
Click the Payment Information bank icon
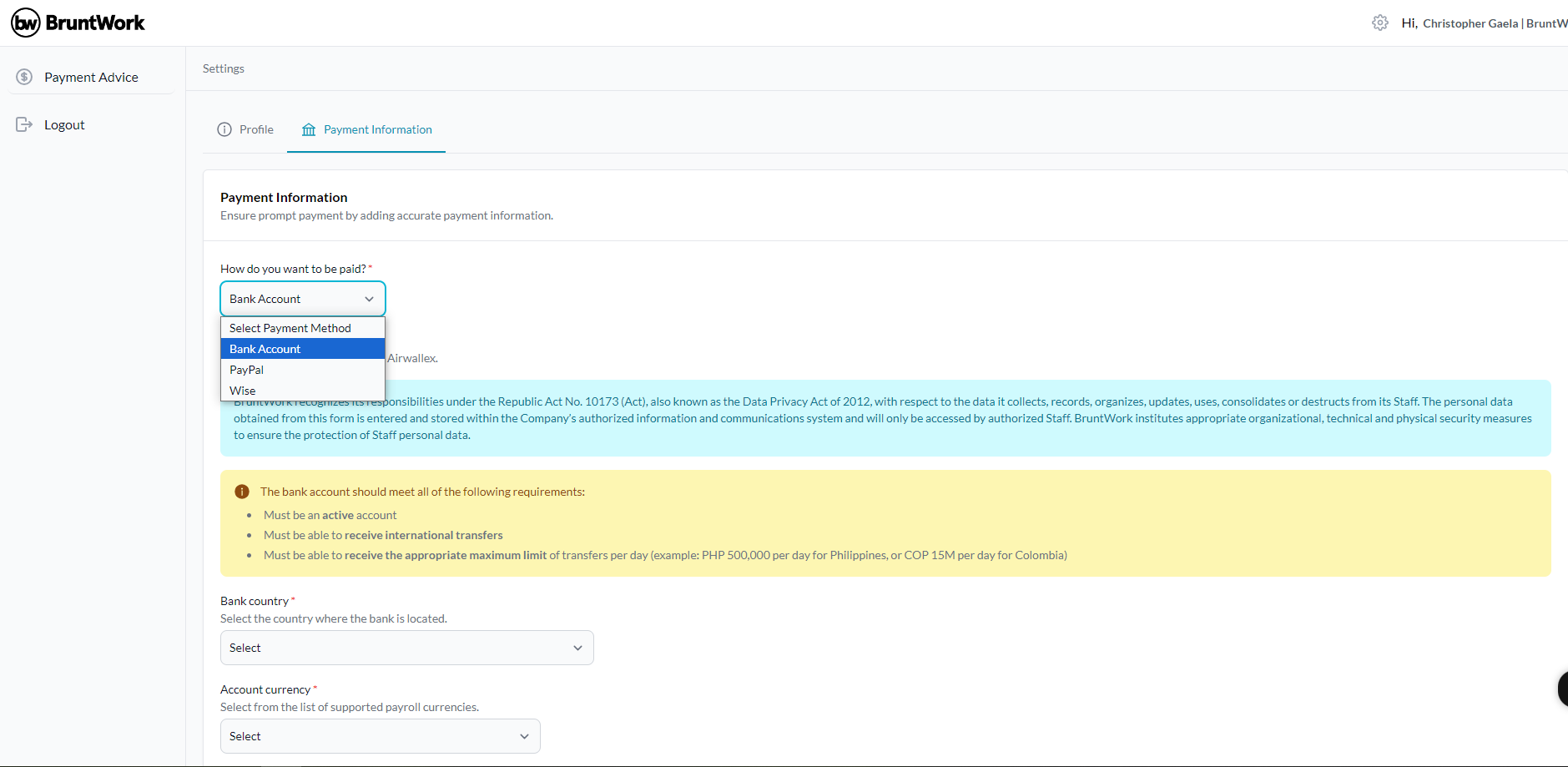309,129
